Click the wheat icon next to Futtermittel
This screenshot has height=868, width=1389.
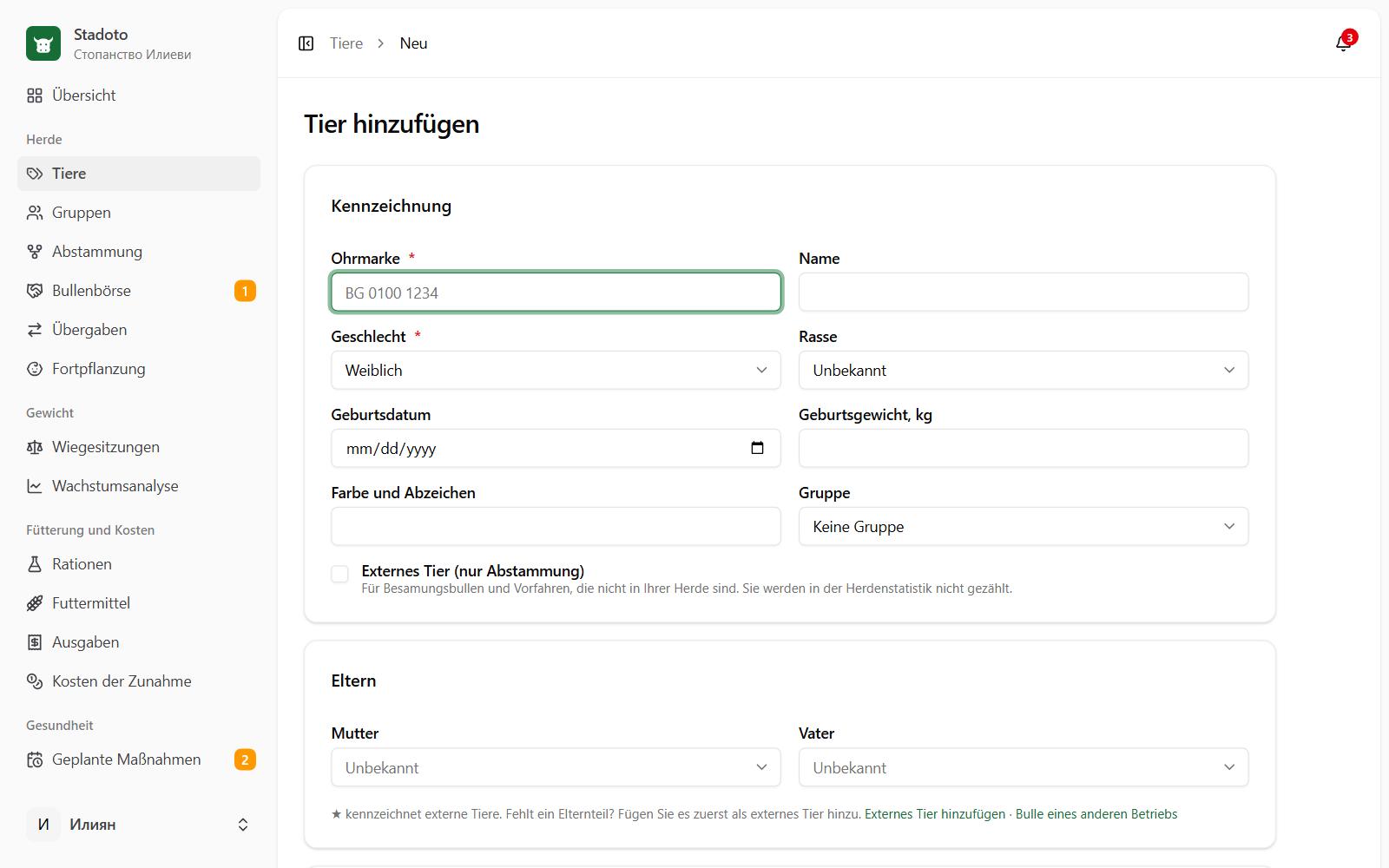[35, 603]
